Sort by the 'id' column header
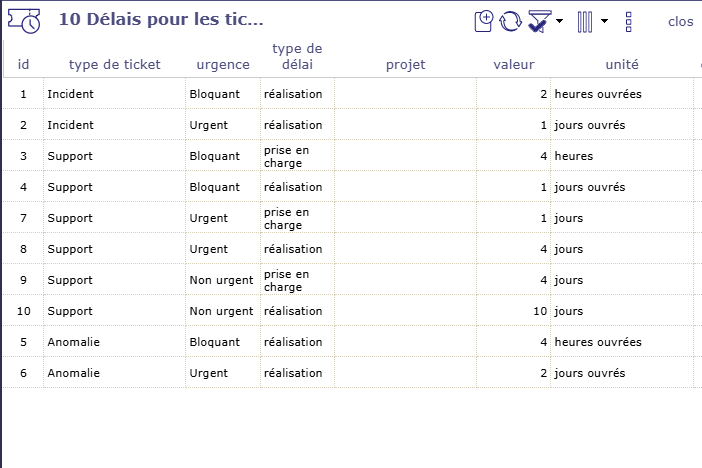Screen dimensions: 702x468 (24, 64)
